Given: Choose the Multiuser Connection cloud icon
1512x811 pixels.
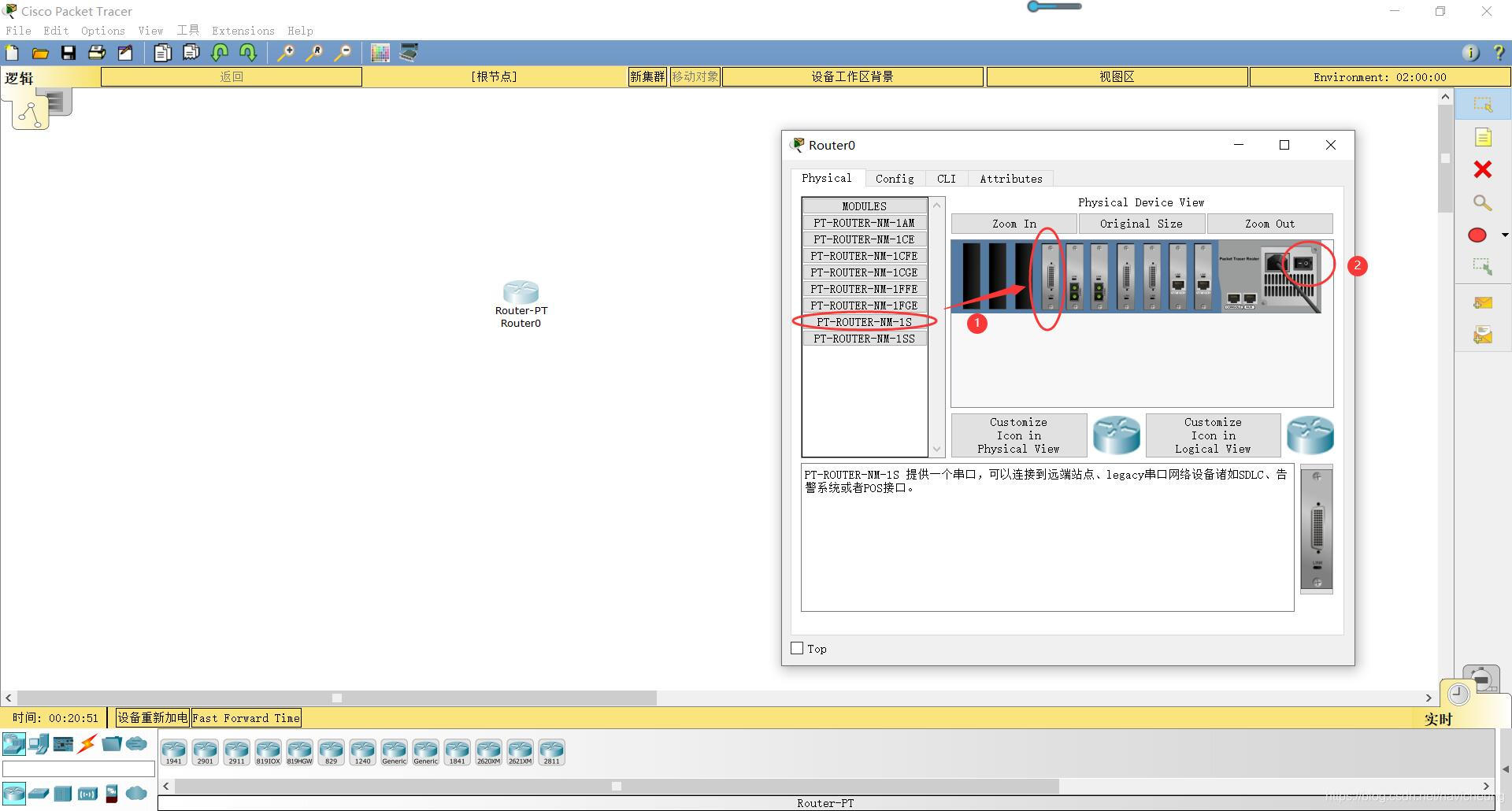Looking at the screenshot, I should (x=136, y=743).
